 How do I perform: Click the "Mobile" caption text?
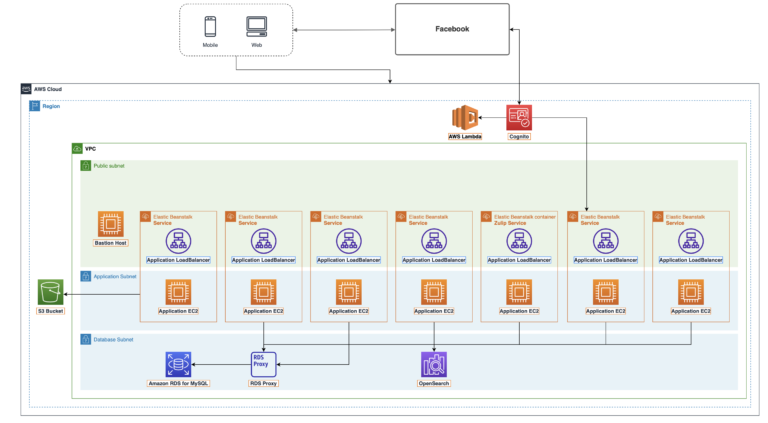pyautogui.click(x=210, y=45)
